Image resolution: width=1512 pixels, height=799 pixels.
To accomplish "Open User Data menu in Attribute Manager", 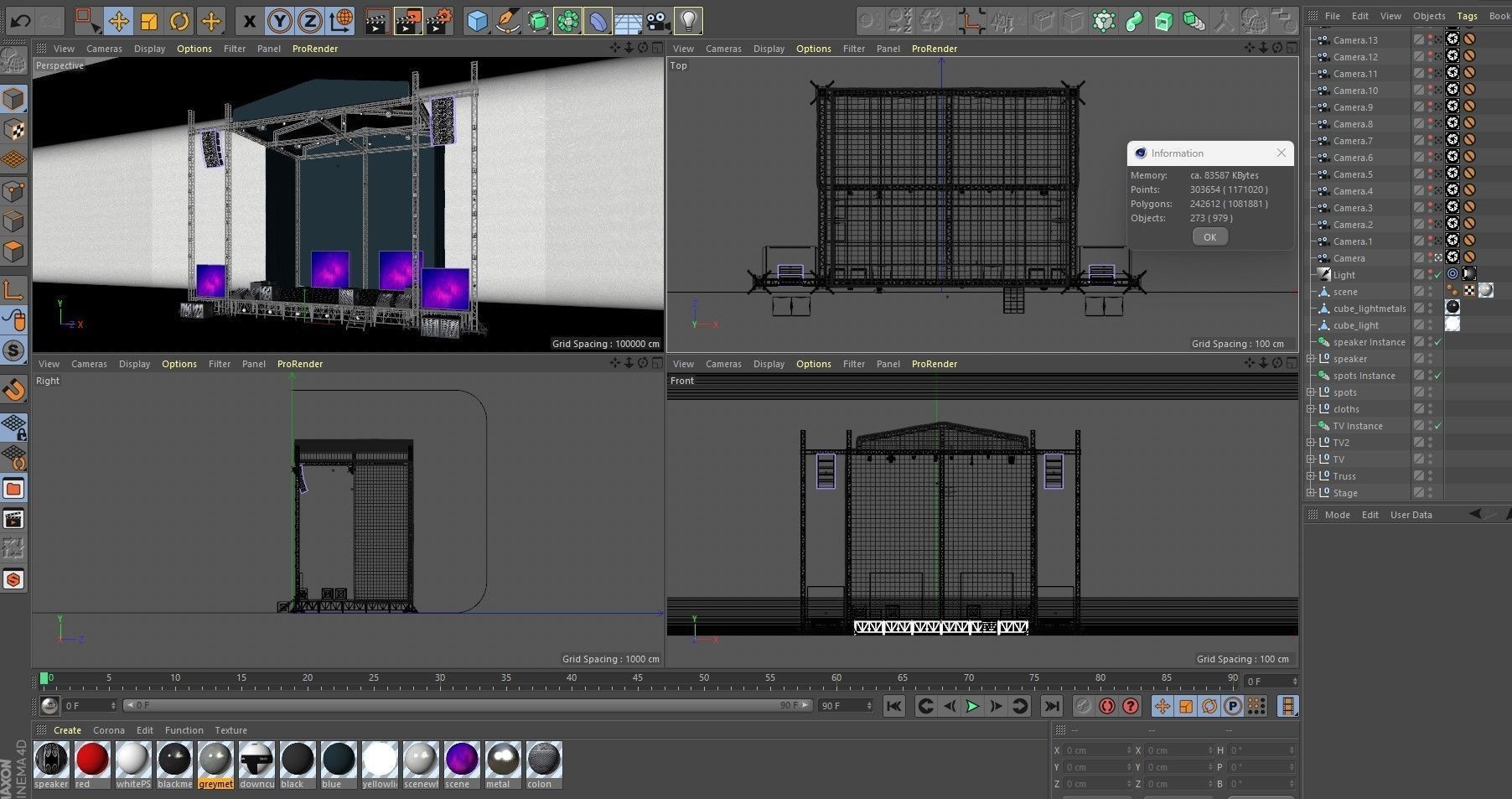I will click(x=1411, y=515).
